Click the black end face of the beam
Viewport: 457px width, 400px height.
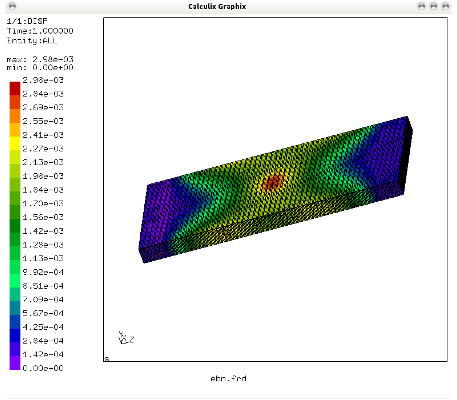[x=407, y=155]
